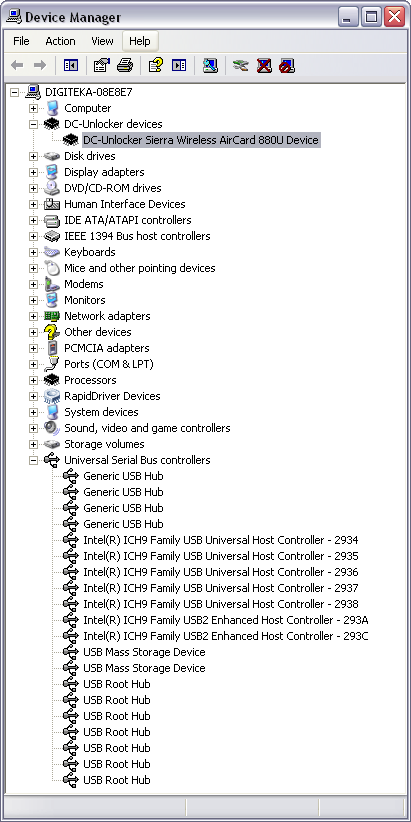Image resolution: width=411 pixels, height=822 pixels.
Task: Click the System devices icon
Action: pyautogui.click(x=51, y=412)
